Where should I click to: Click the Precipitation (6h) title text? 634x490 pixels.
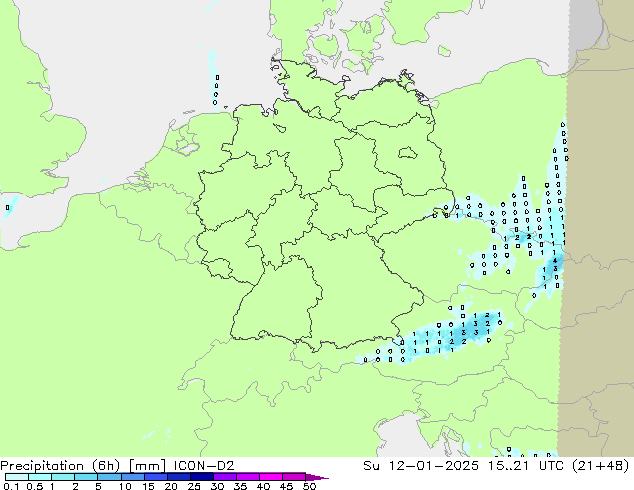pyautogui.click(x=60, y=466)
